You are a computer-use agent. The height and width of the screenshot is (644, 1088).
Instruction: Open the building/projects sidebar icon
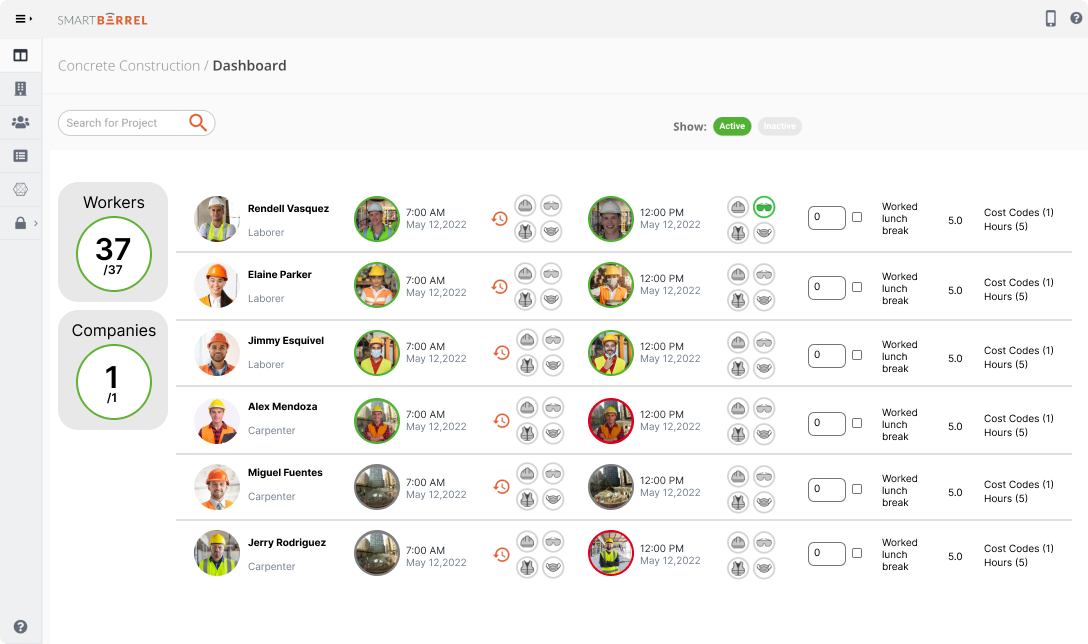(x=20, y=89)
